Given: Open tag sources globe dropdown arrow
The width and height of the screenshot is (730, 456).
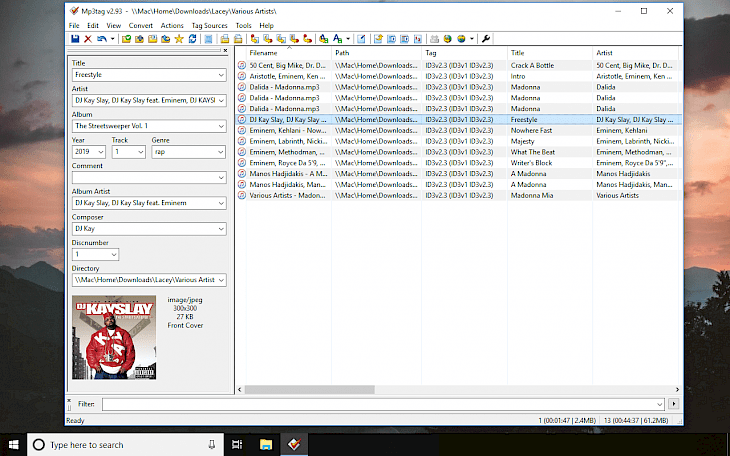Looking at the screenshot, I should click(472, 39).
